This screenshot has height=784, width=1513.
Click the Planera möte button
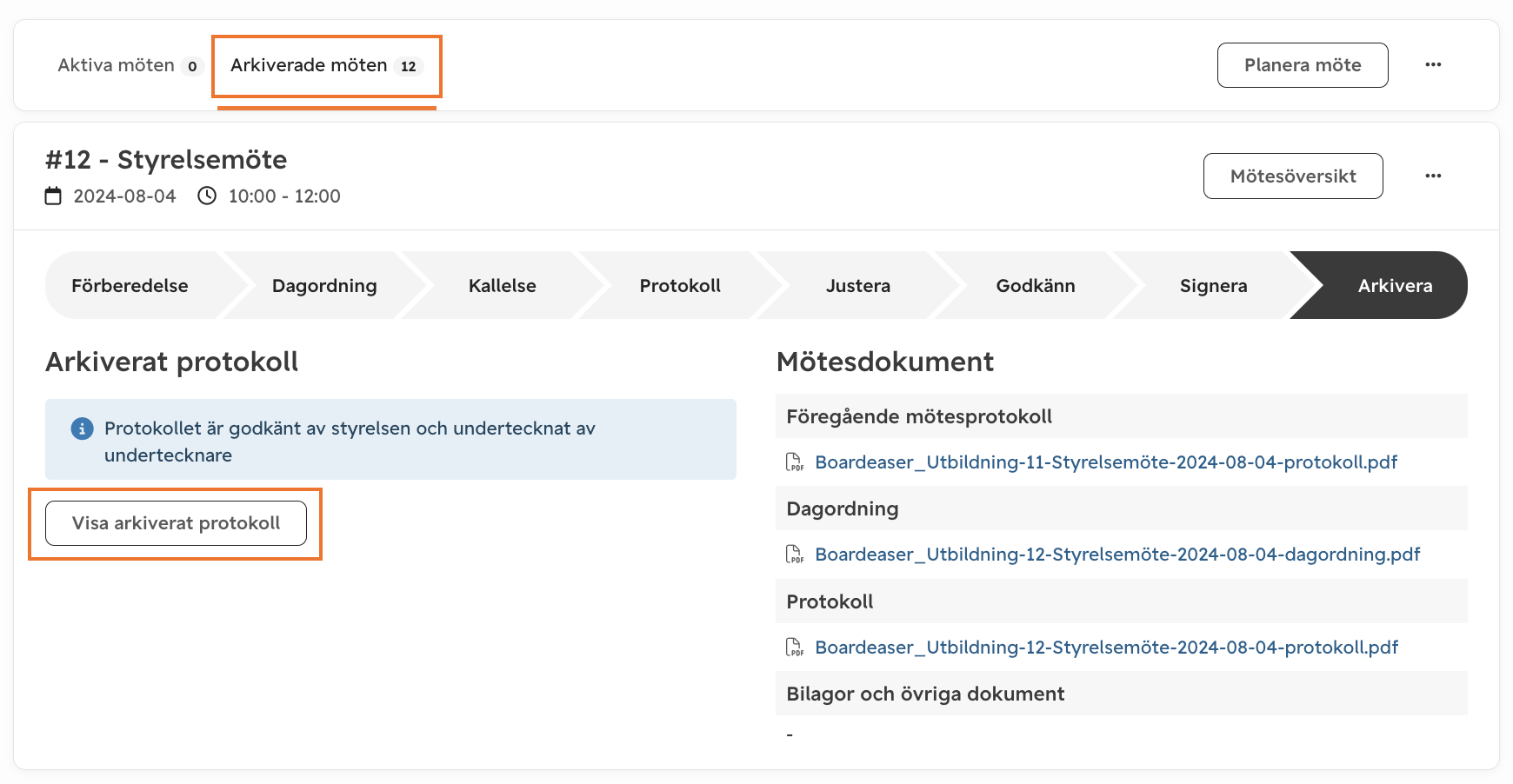(x=1303, y=65)
